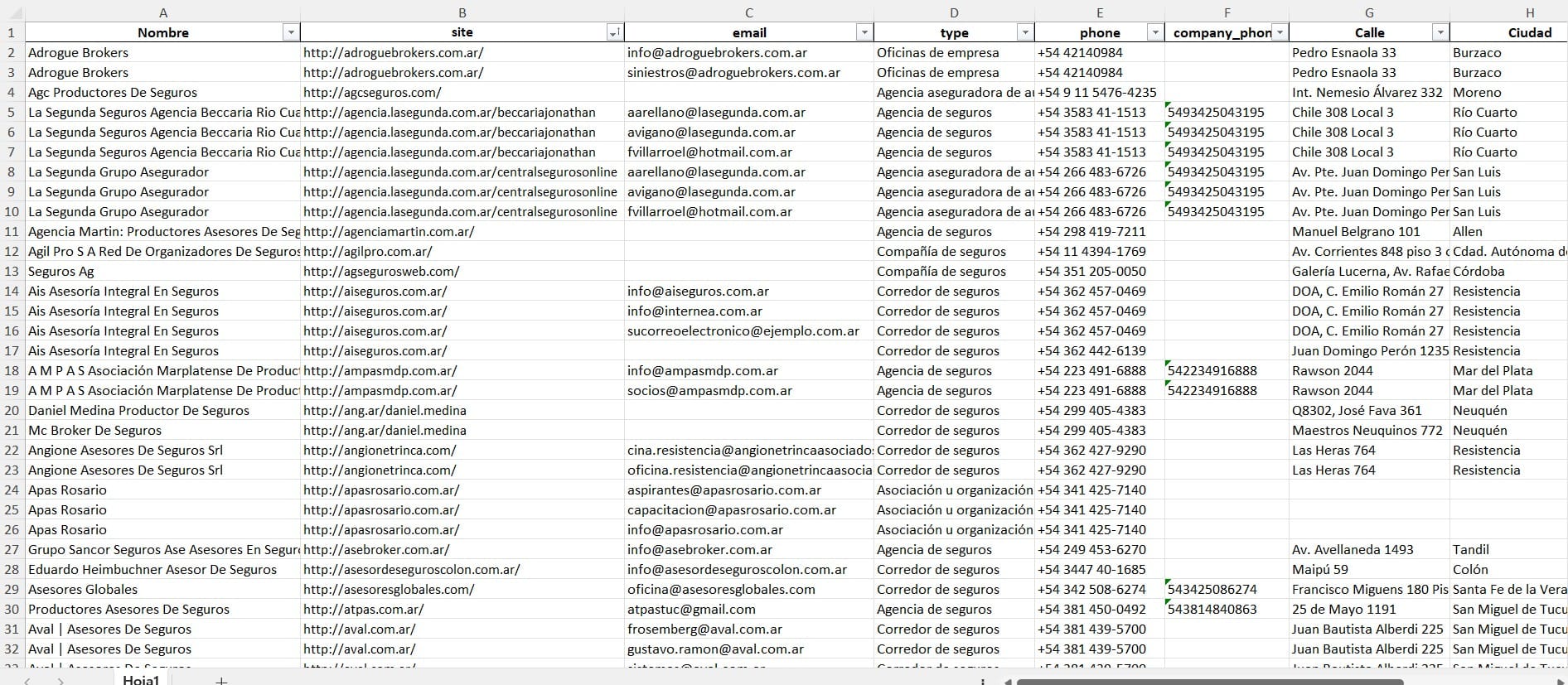
Task: Select the socios@ampasmdp.com.ar email cell
Action: point(749,390)
